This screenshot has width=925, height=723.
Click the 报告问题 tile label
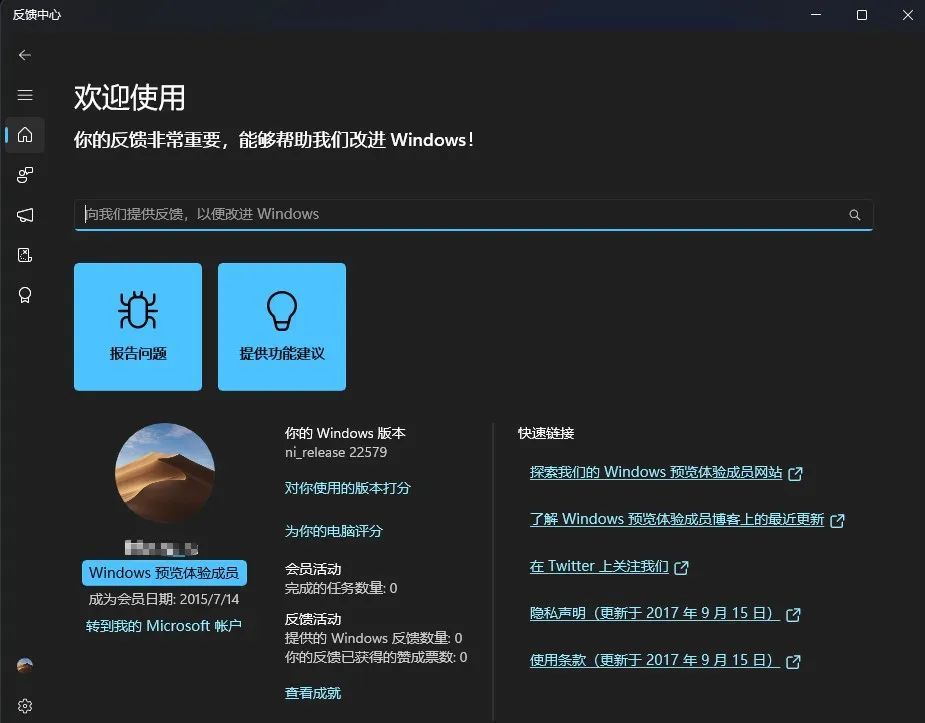[138, 354]
